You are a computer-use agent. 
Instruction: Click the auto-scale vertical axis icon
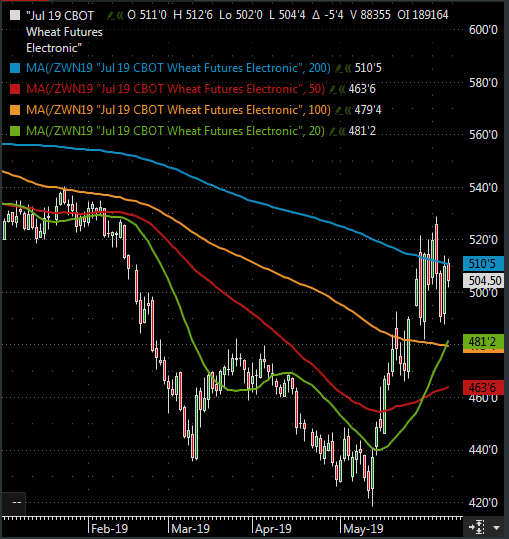coord(477,527)
